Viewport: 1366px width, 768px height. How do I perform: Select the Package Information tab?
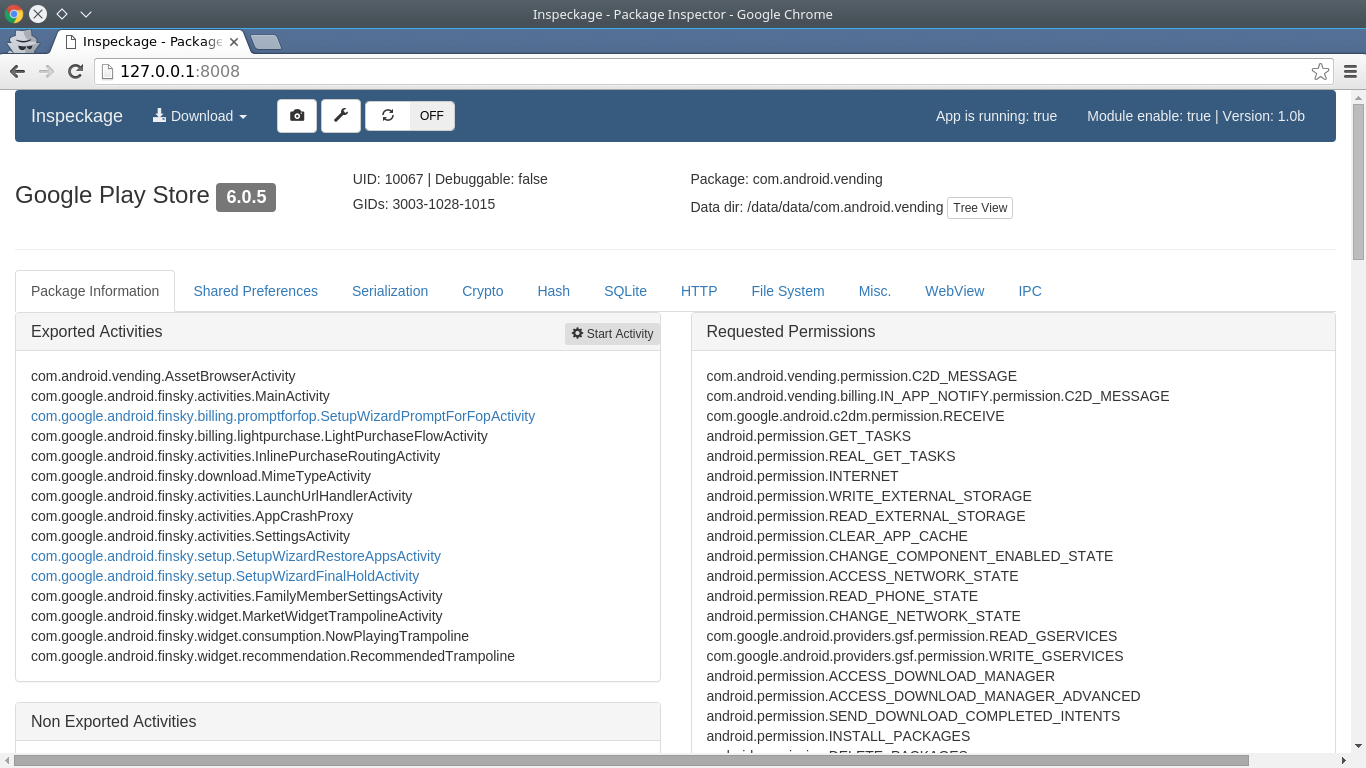(95, 291)
